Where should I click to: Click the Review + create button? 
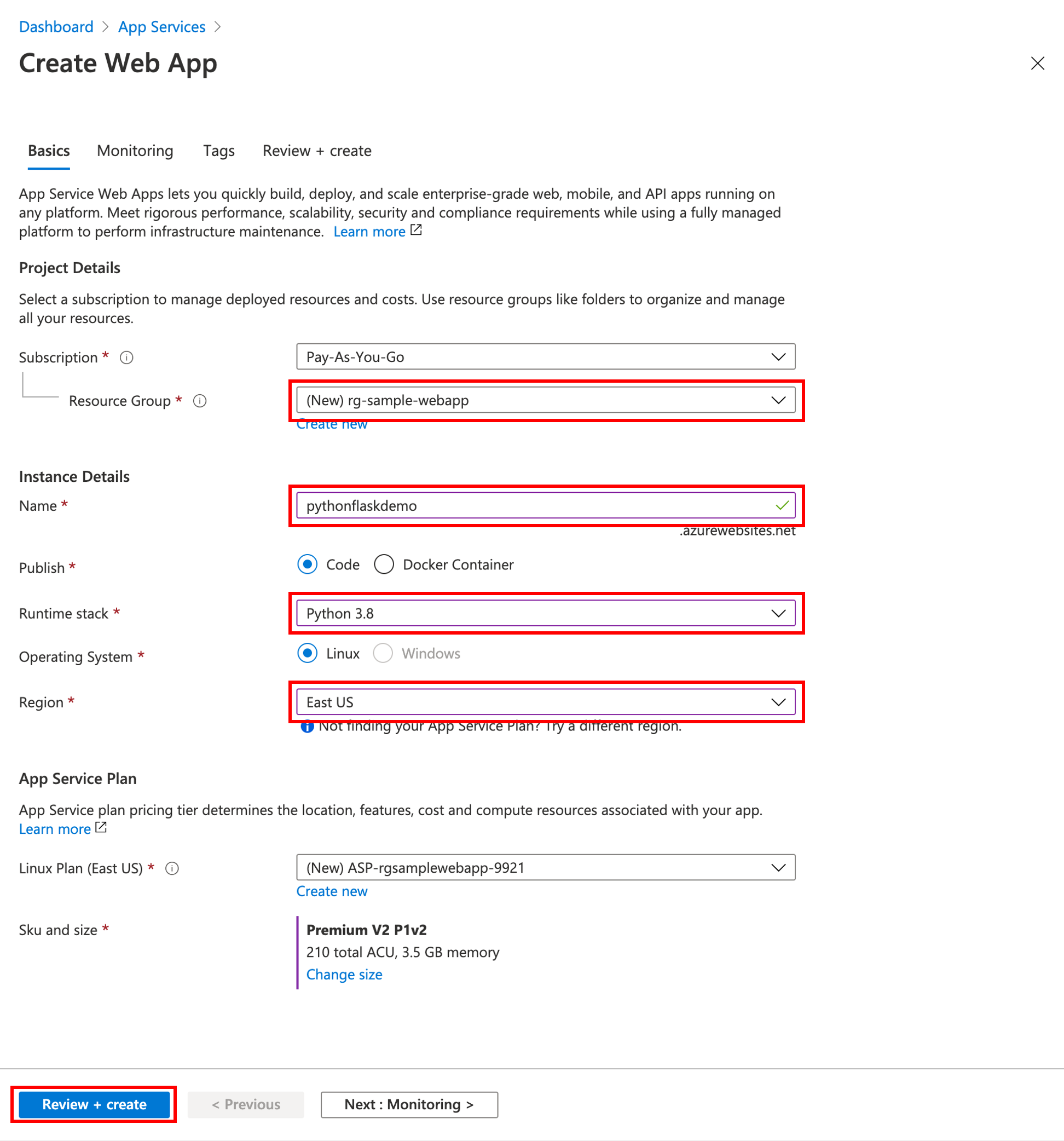coord(94,1104)
